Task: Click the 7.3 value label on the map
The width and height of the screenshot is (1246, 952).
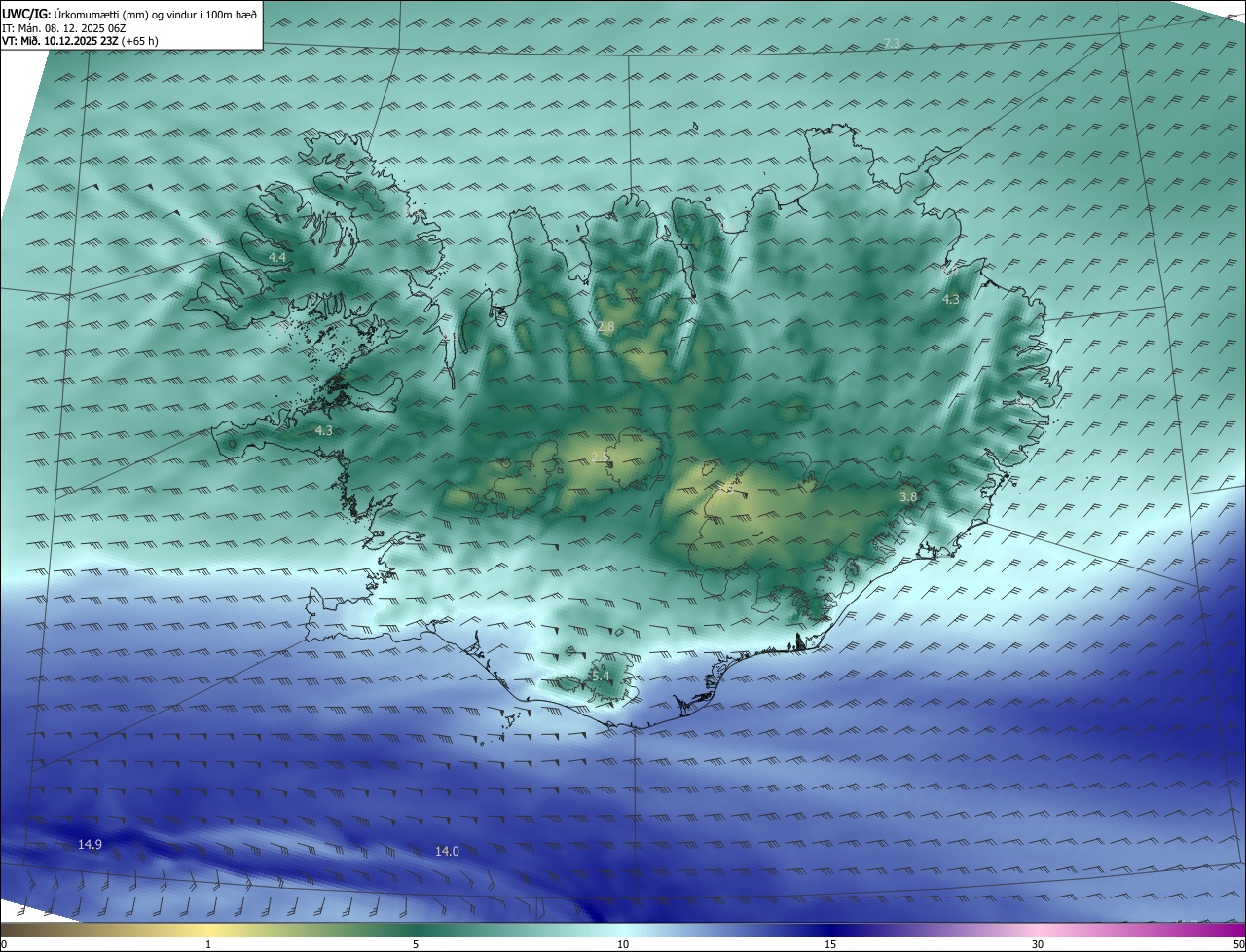Action: pos(892,43)
